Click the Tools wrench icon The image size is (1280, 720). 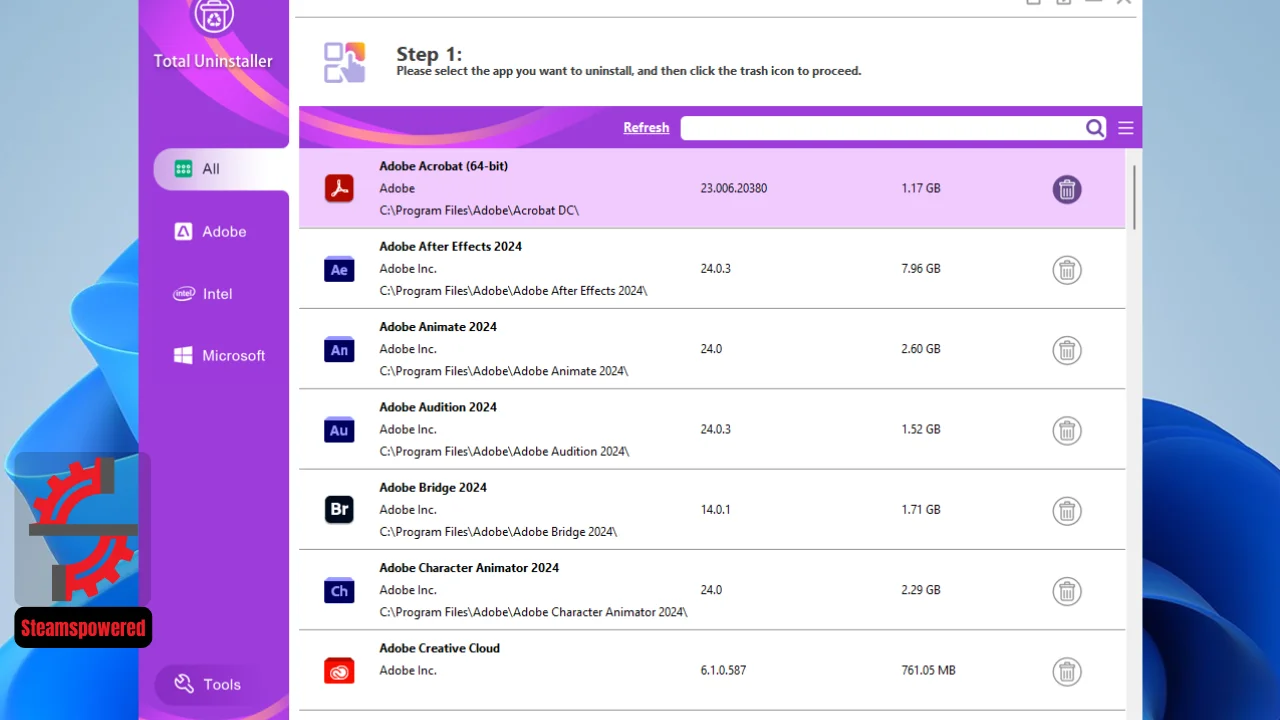pos(184,684)
